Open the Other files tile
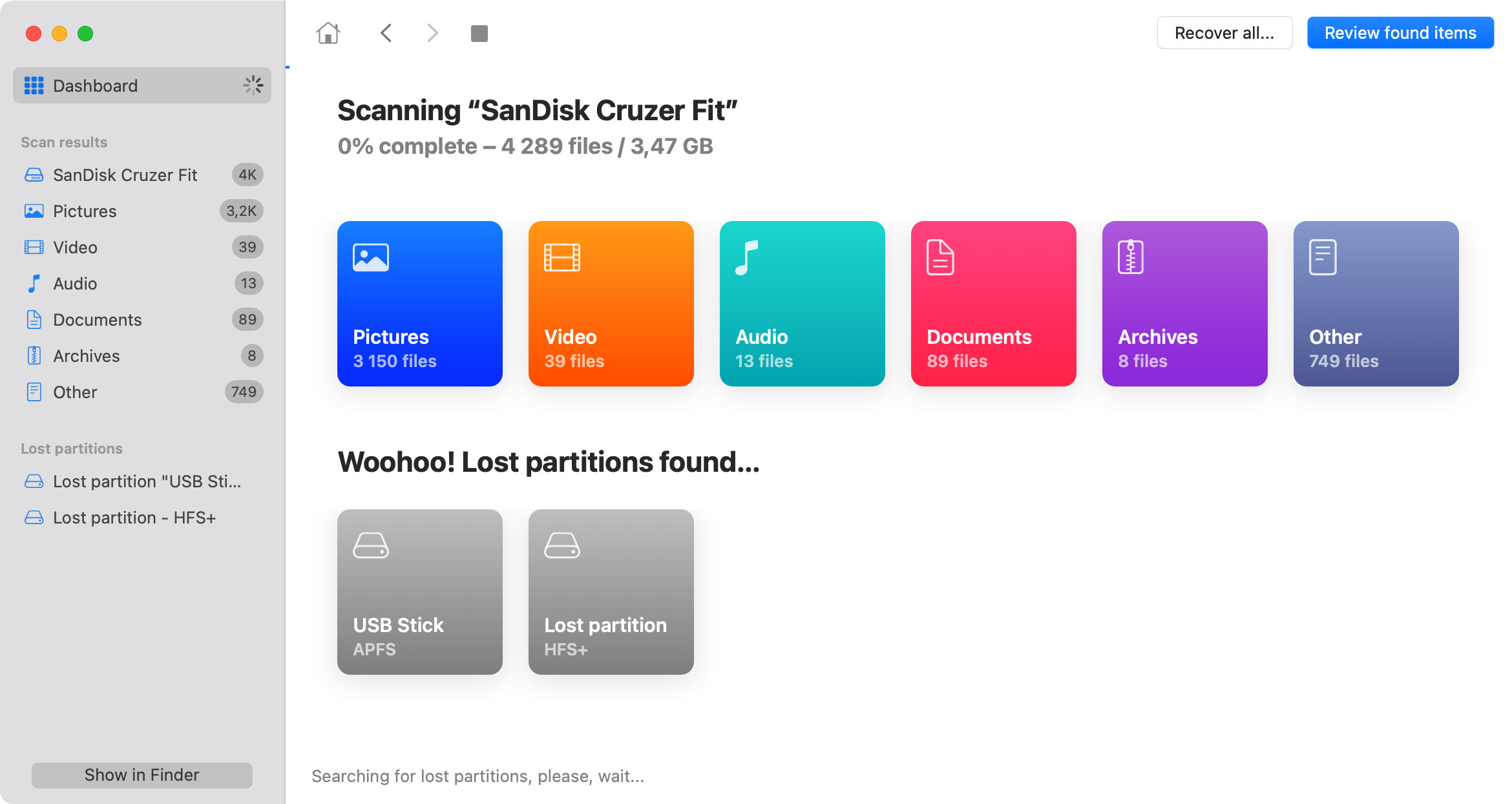 click(x=1376, y=304)
